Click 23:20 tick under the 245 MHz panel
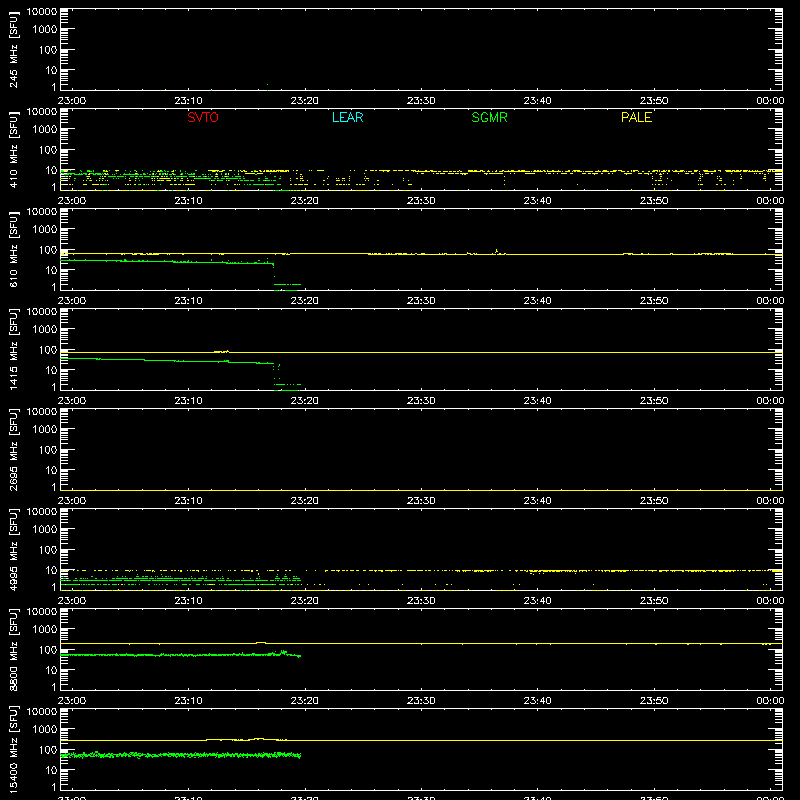Image resolution: width=800 pixels, height=800 pixels. [x=305, y=101]
